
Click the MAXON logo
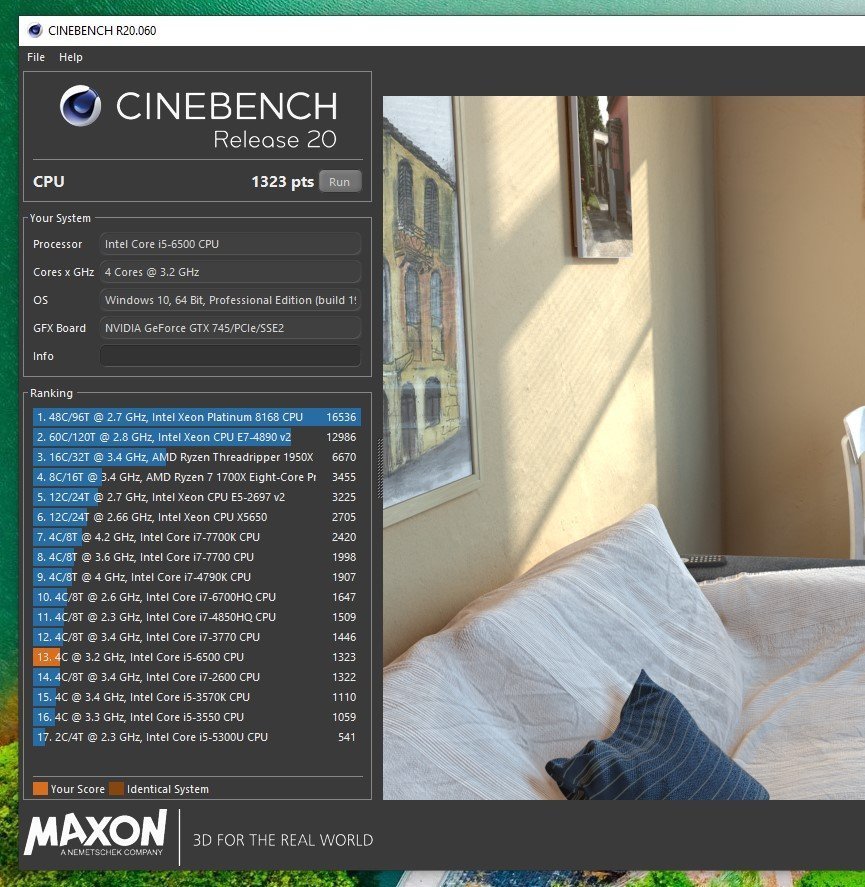click(x=95, y=832)
